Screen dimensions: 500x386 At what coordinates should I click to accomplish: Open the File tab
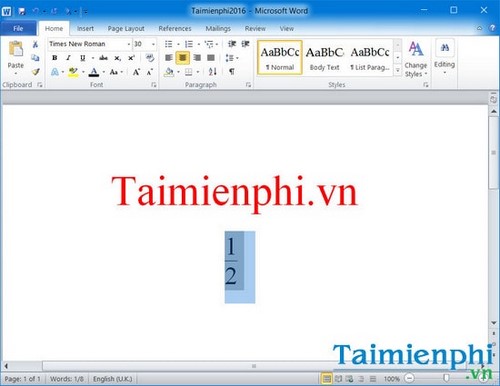18,29
